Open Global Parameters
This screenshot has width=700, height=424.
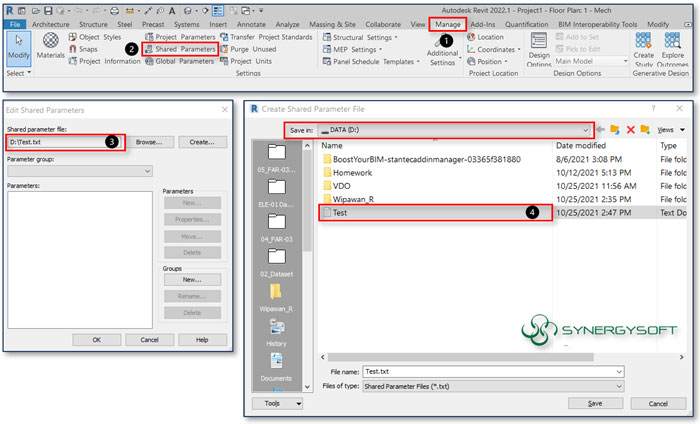(180, 61)
